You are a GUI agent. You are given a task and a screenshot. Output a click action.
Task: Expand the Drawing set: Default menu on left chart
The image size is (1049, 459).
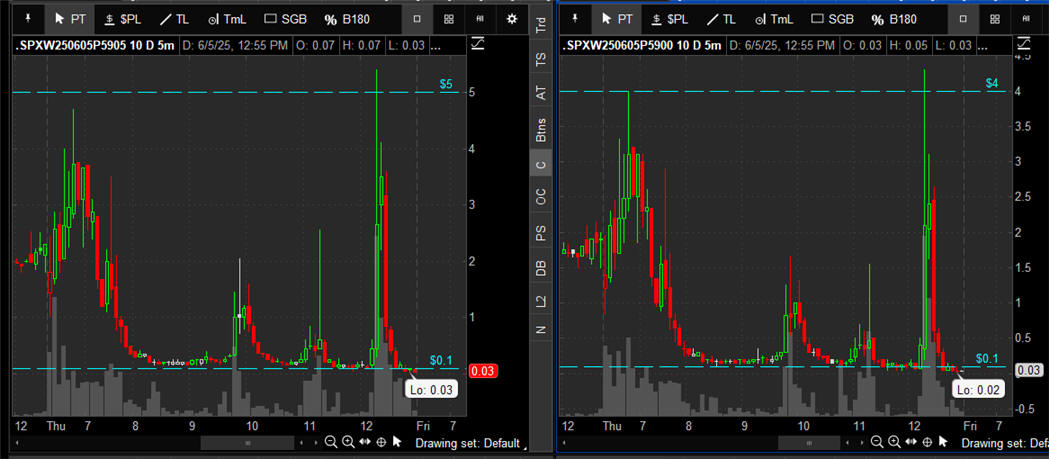click(468, 443)
